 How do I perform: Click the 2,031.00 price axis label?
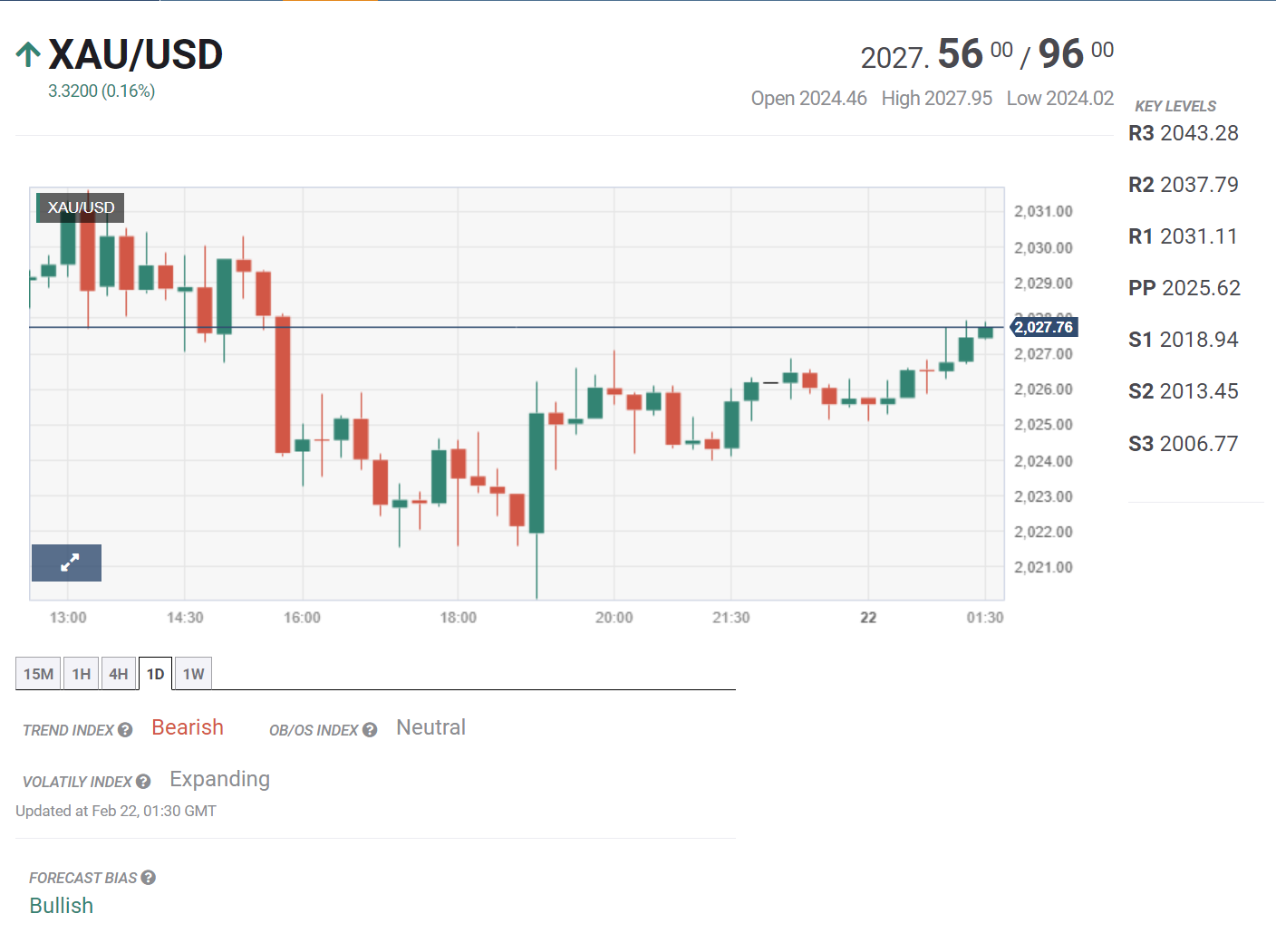pyautogui.click(x=1043, y=211)
